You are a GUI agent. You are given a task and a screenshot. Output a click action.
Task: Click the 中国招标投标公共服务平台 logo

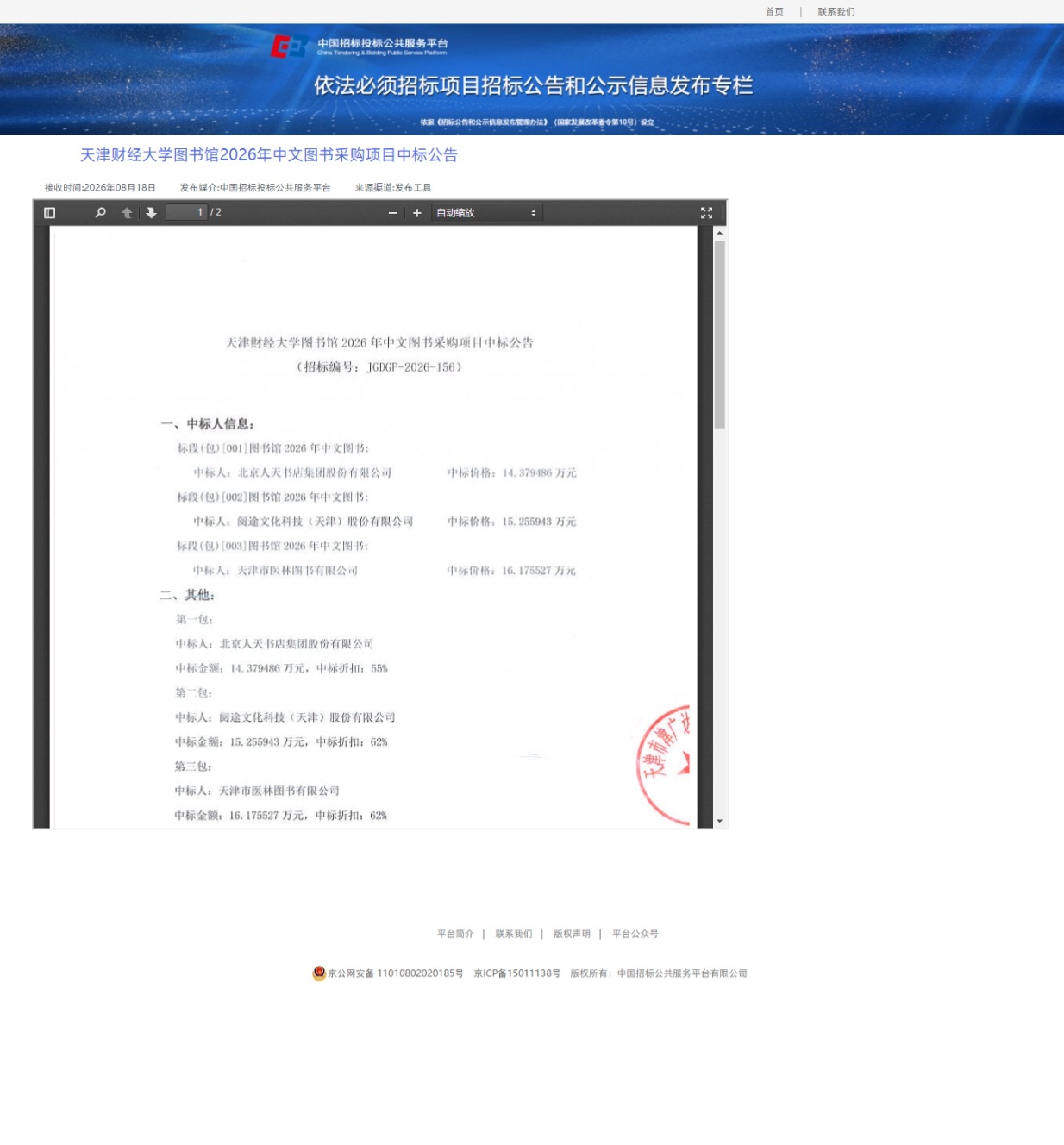pos(360,46)
